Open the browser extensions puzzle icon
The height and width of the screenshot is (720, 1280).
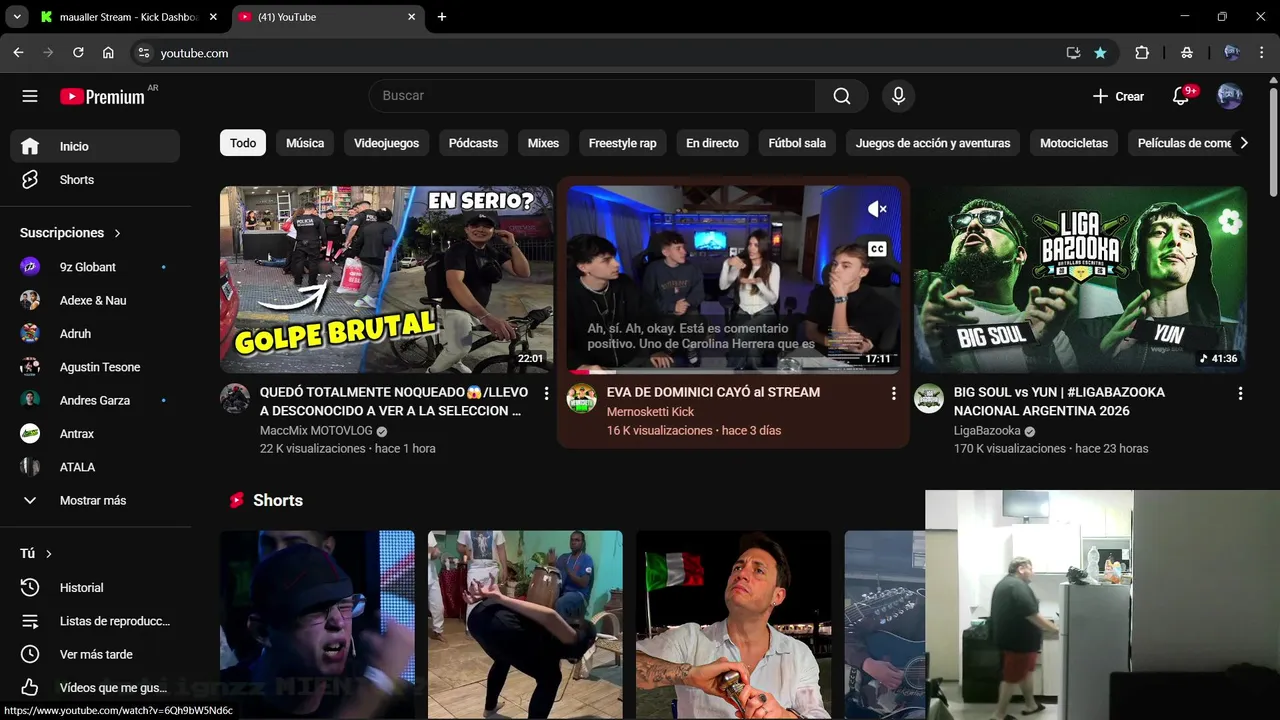click(x=1142, y=53)
